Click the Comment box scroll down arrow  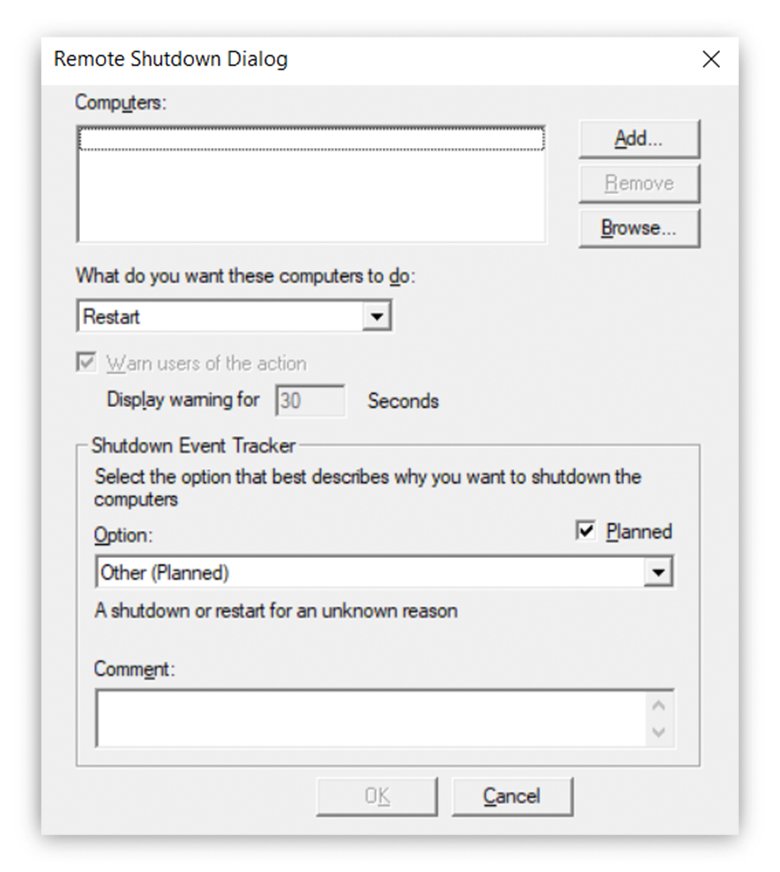point(658,732)
